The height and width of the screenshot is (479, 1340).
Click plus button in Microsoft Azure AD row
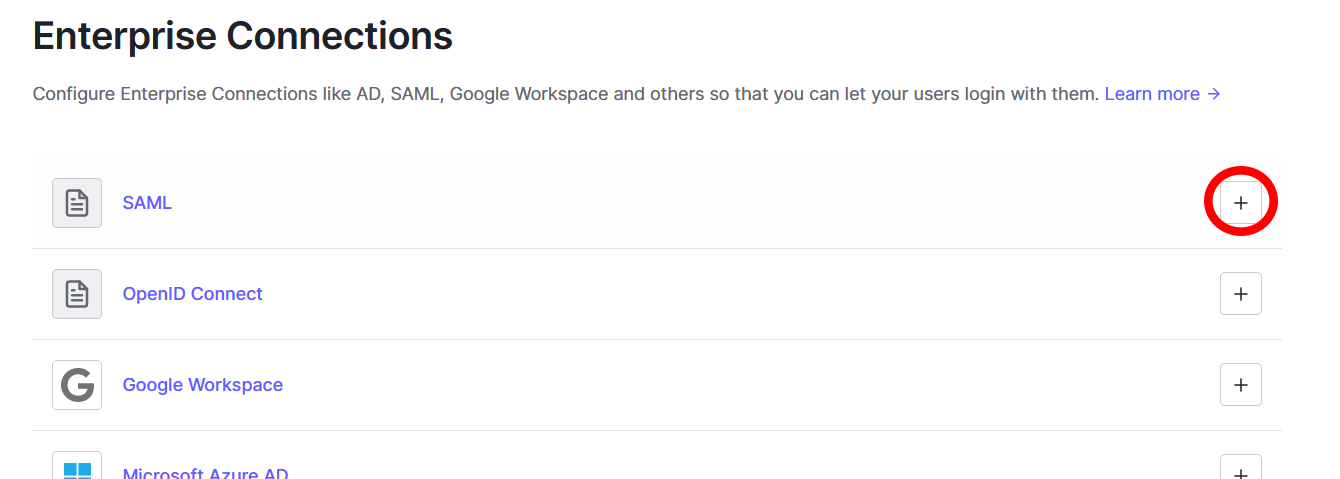click(x=1241, y=468)
